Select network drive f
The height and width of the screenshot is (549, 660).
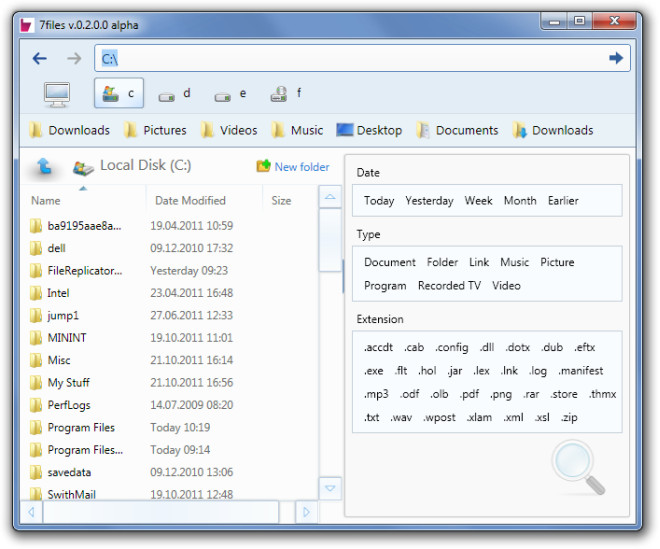click(x=286, y=93)
